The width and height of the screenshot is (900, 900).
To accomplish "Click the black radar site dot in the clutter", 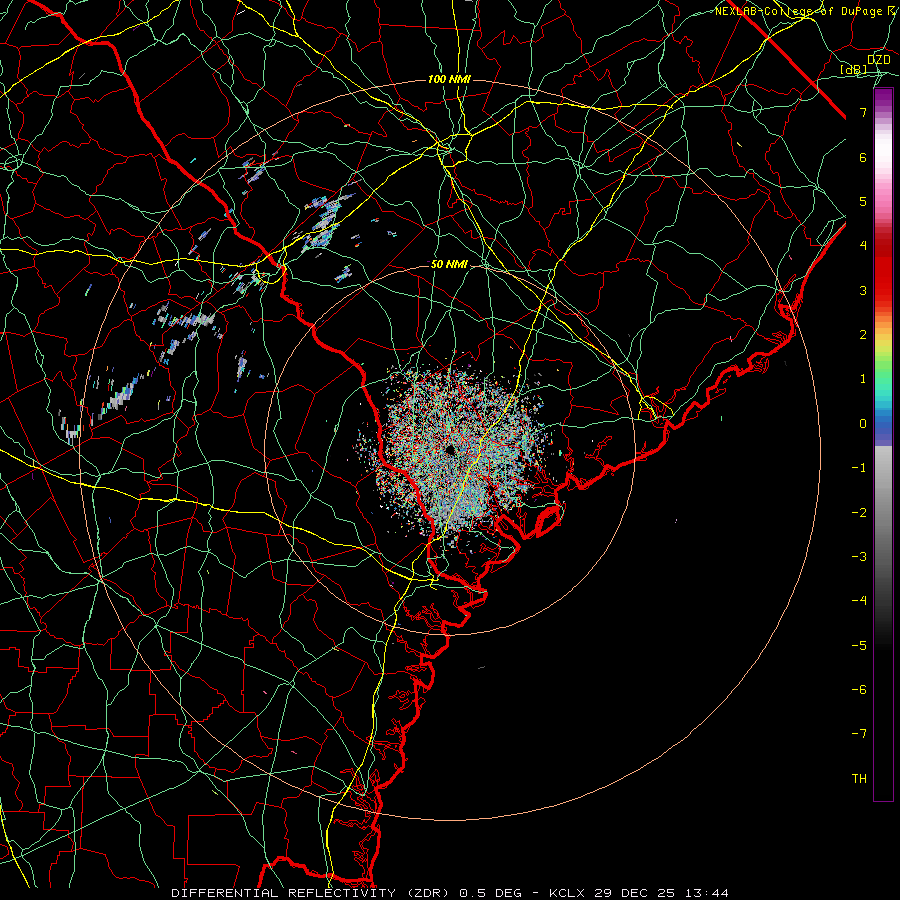I will pyautogui.click(x=449, y=449).
